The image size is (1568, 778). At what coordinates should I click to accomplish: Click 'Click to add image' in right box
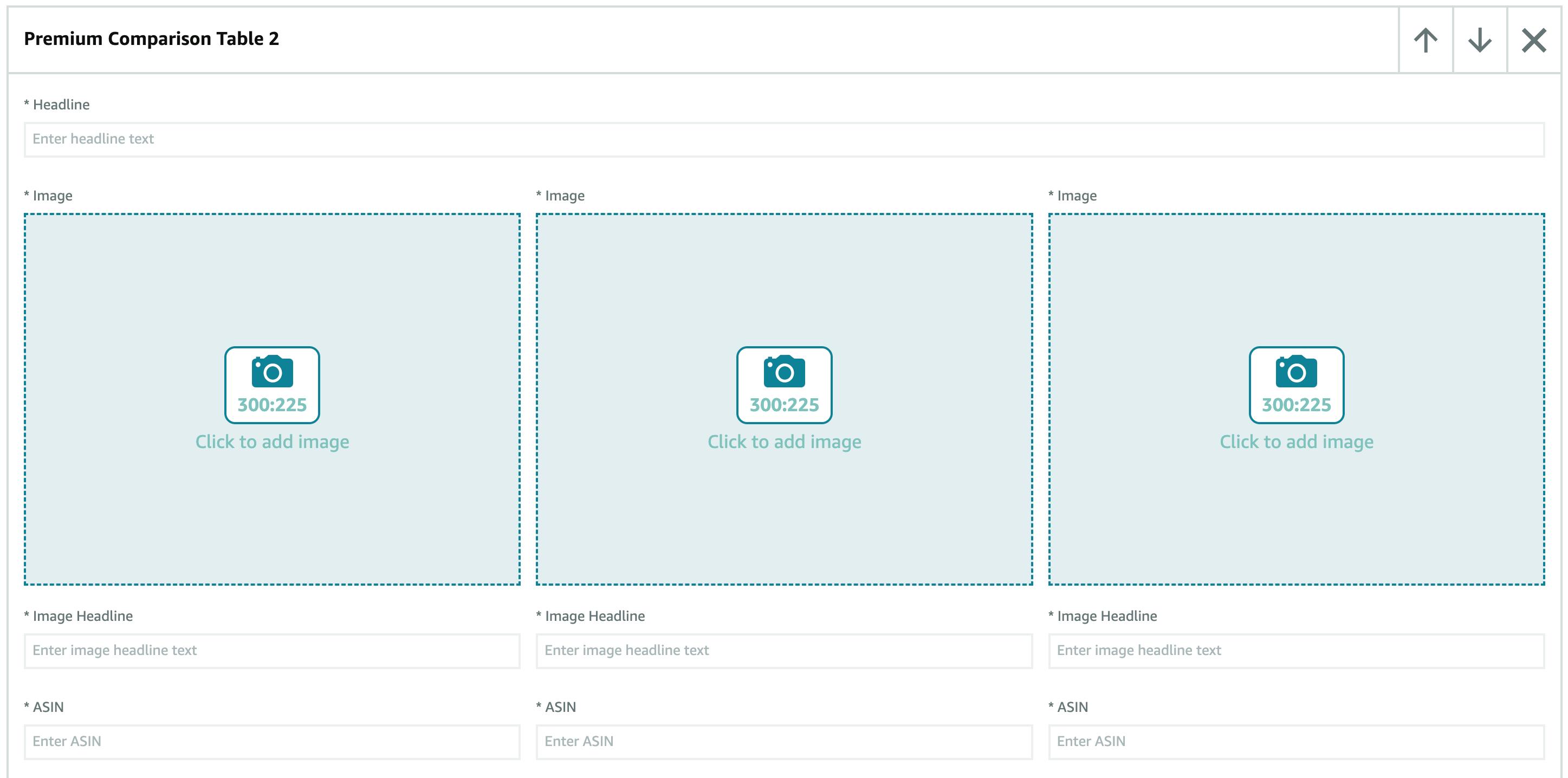pos(1296,442)
